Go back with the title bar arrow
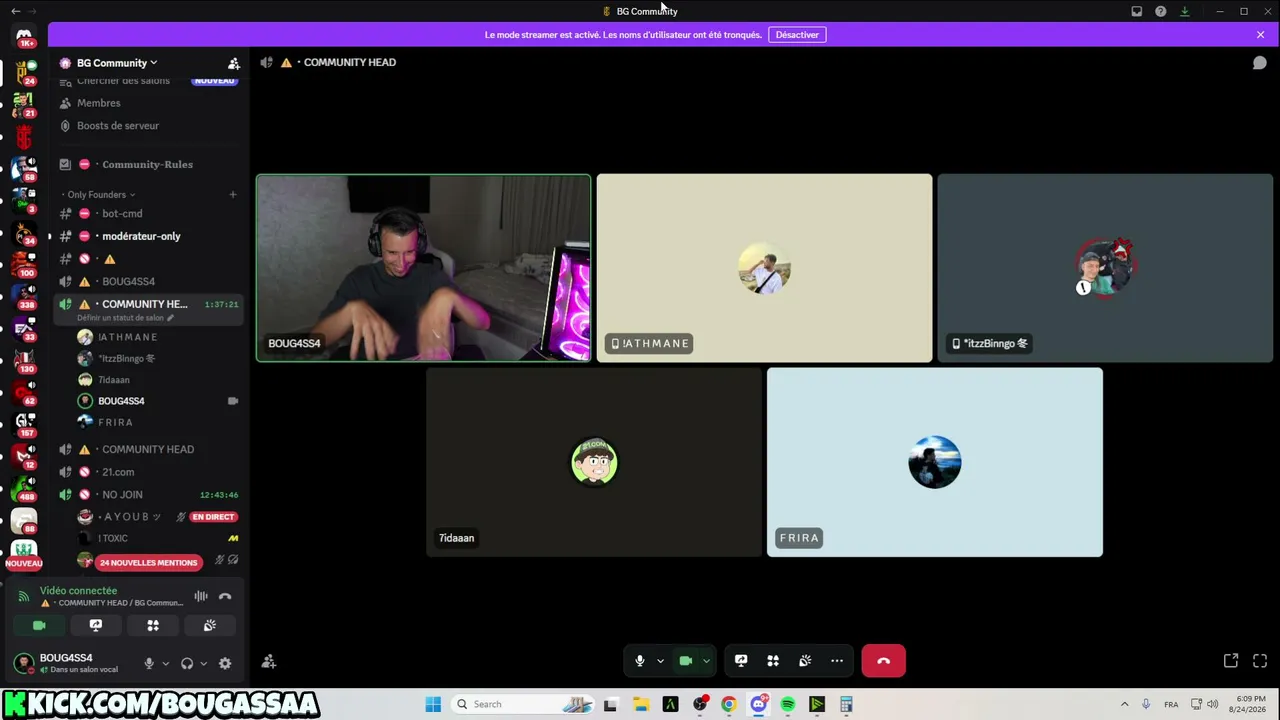The width and height of the screenshot is (1280, 720). [x=15, y=11]
